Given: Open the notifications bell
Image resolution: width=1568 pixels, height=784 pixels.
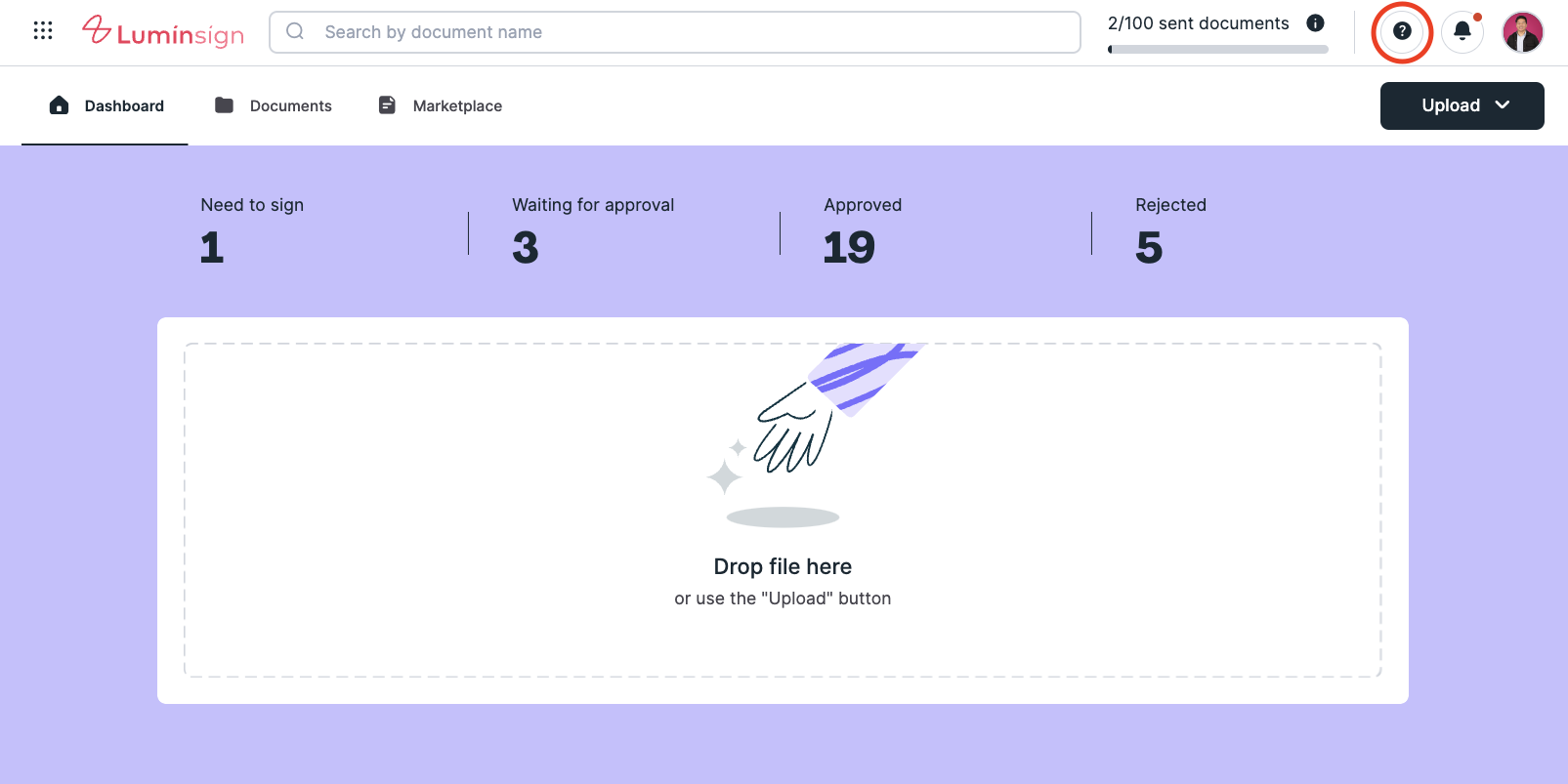Looking at the screenshot, I should point(1462,31).
